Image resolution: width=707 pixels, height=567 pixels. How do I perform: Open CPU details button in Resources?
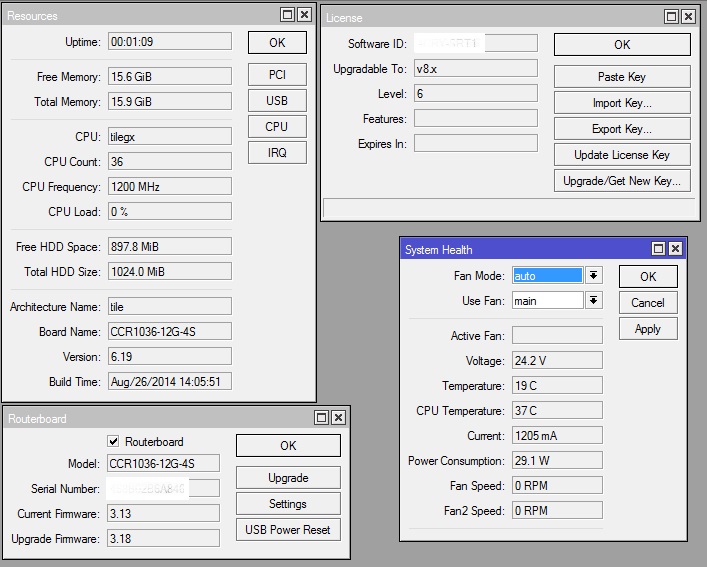click(277, 127)
